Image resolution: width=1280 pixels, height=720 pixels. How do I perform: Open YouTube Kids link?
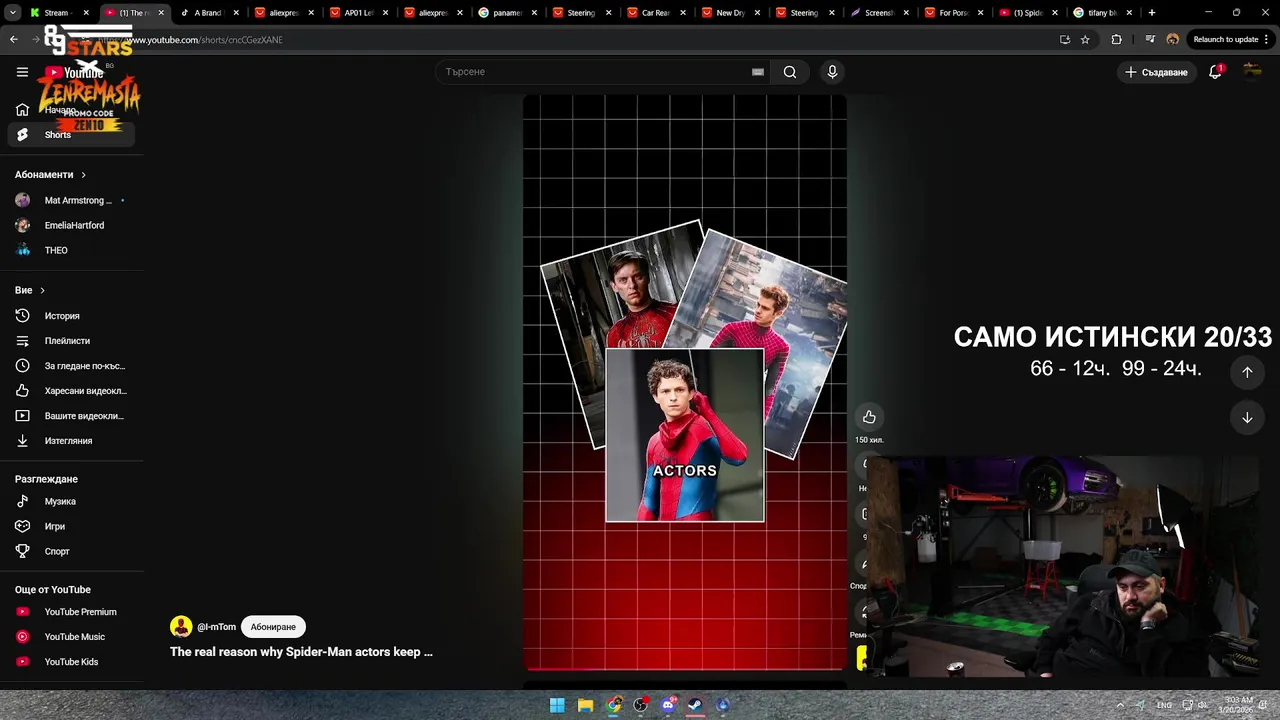pos(71,662)
